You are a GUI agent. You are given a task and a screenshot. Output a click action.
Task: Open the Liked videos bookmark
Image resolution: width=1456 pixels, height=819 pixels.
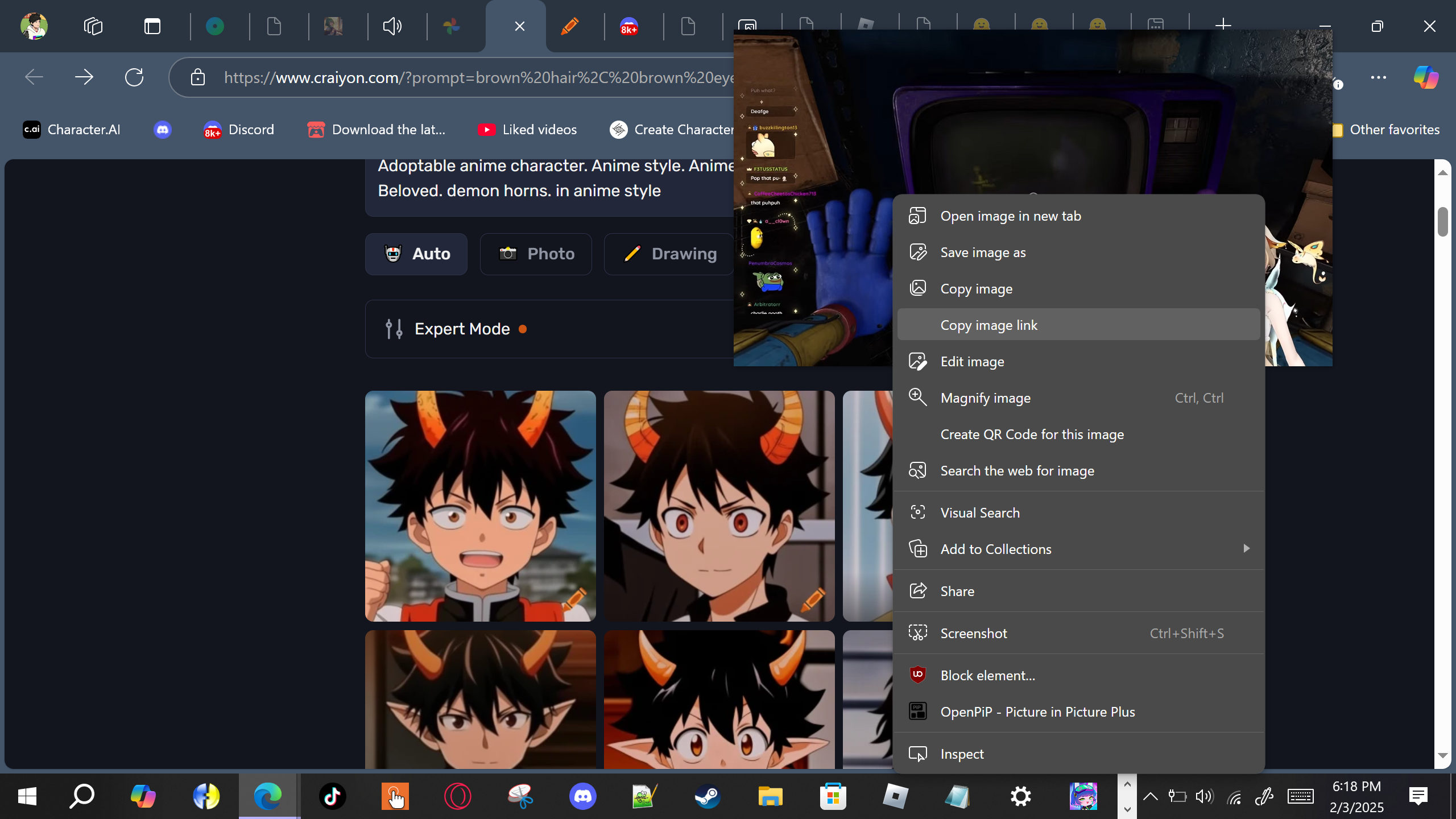coord(527,130)
